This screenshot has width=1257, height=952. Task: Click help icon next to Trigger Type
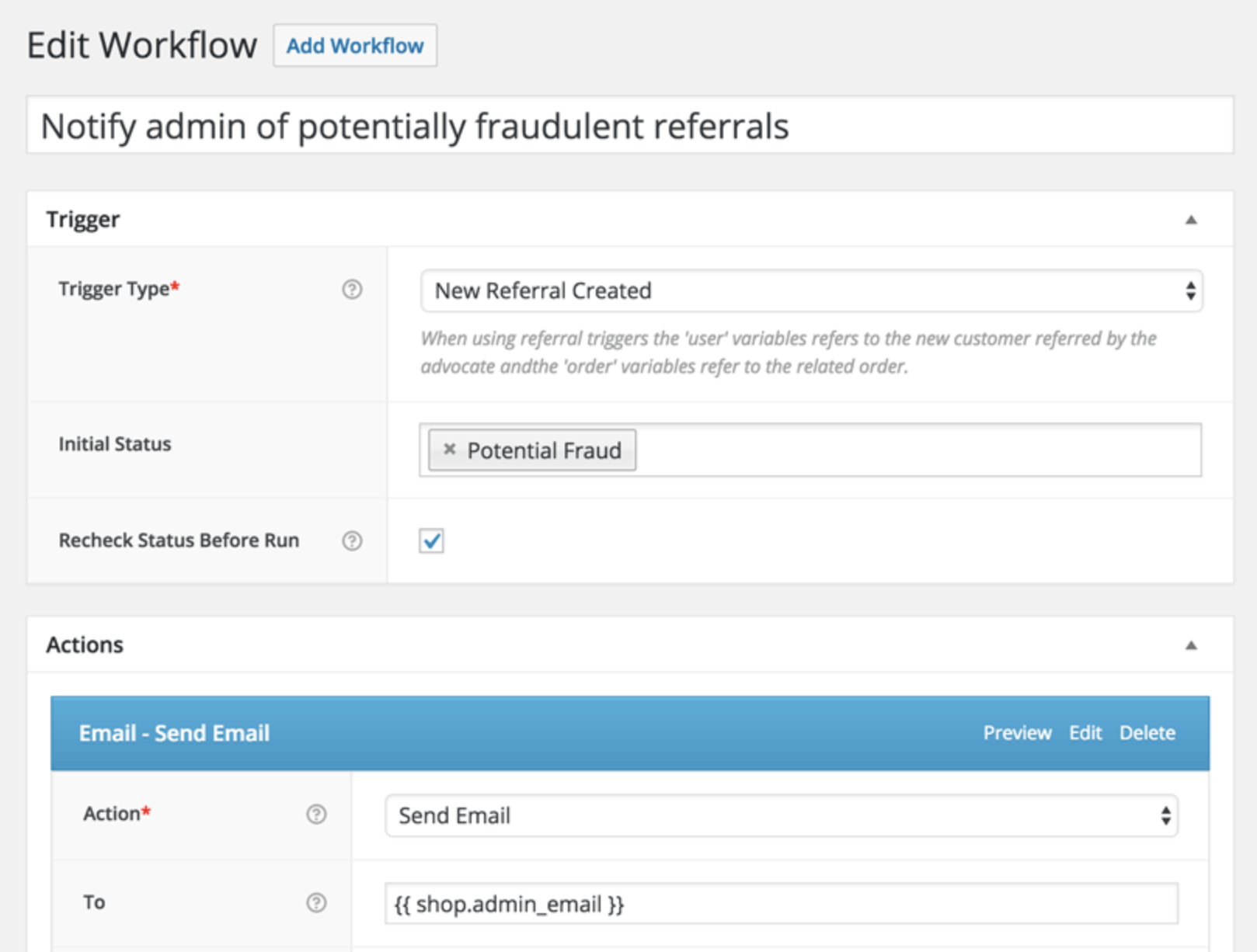pos(352,290)
